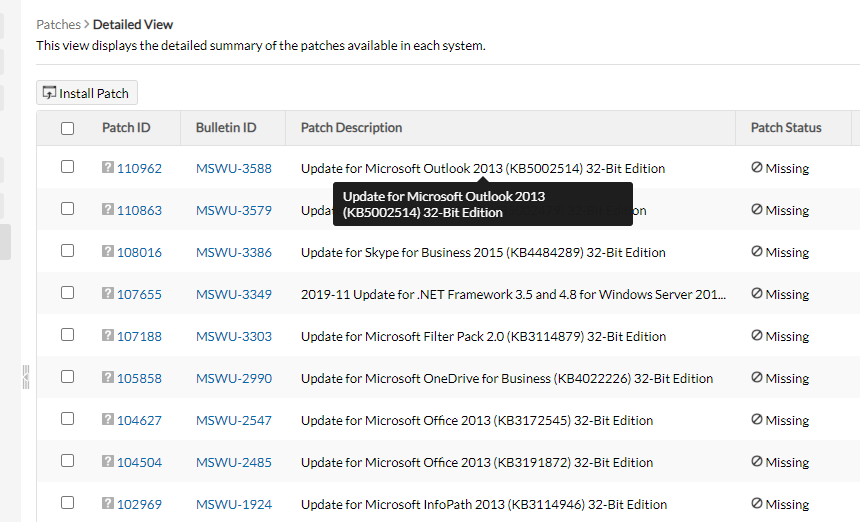
Task: Click the question-mark icon beside 110962
Action: (108, 167)
